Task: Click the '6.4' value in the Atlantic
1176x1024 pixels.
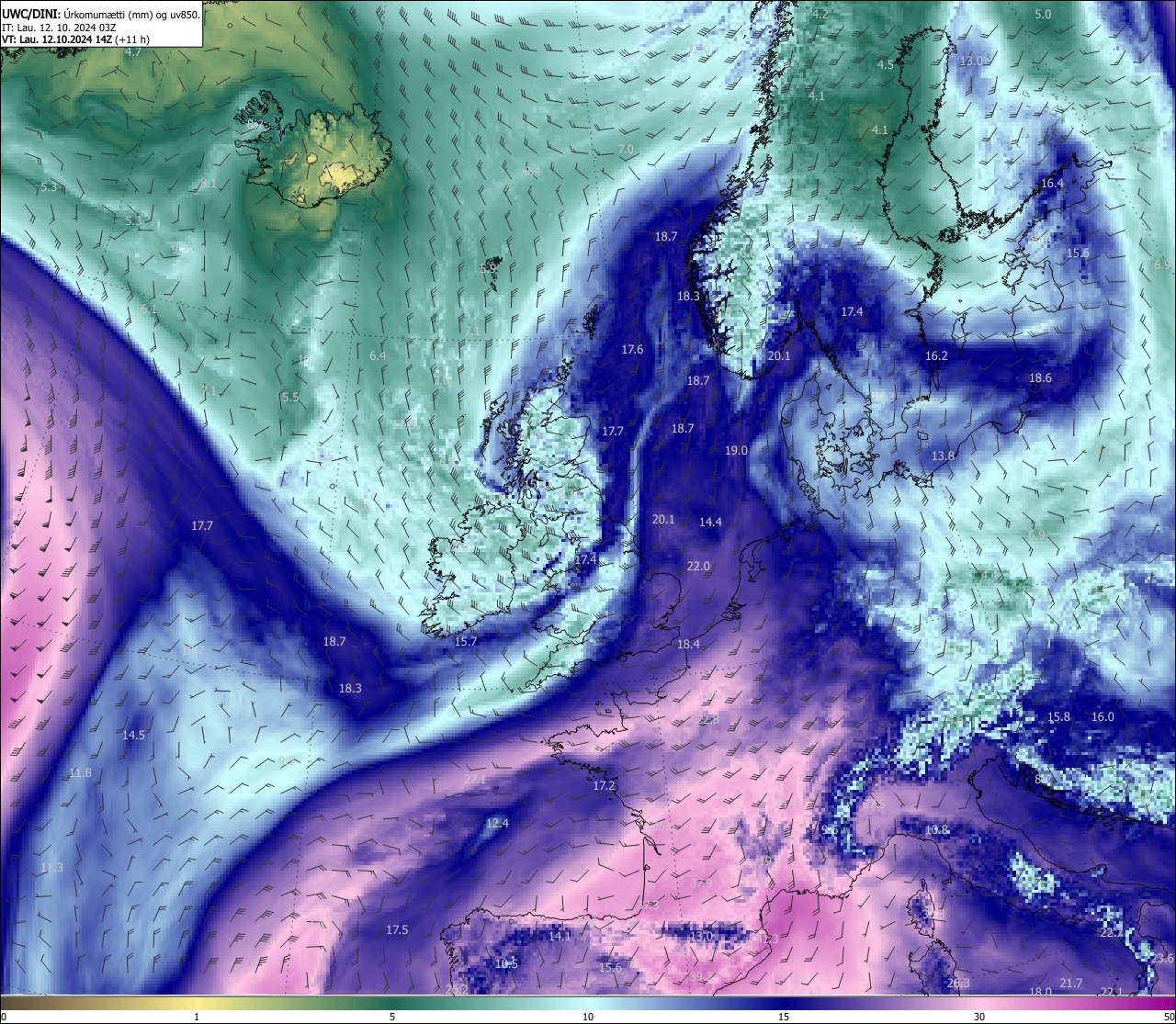Action: coord(378,355)
